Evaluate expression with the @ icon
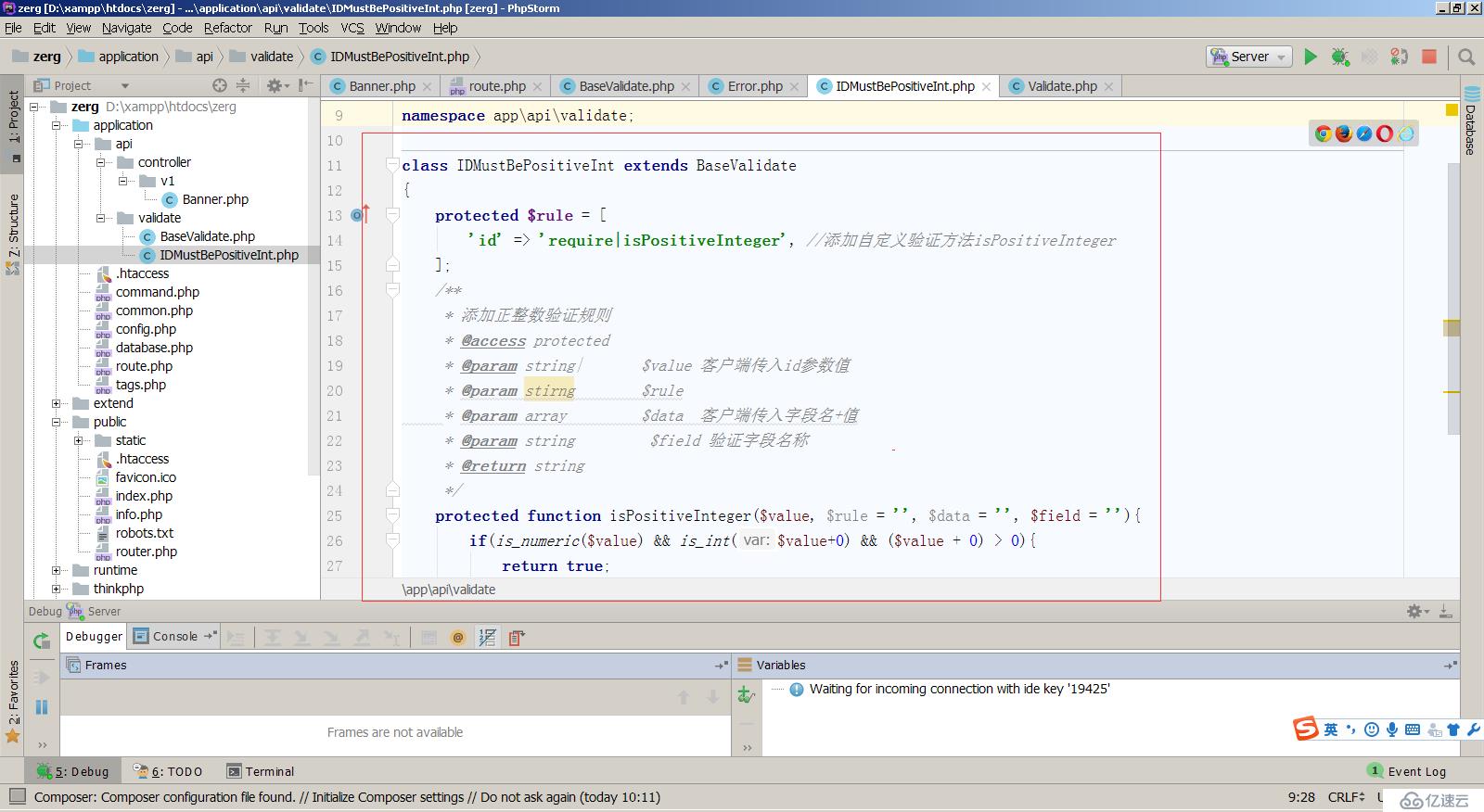 click(x=457, y=638)
